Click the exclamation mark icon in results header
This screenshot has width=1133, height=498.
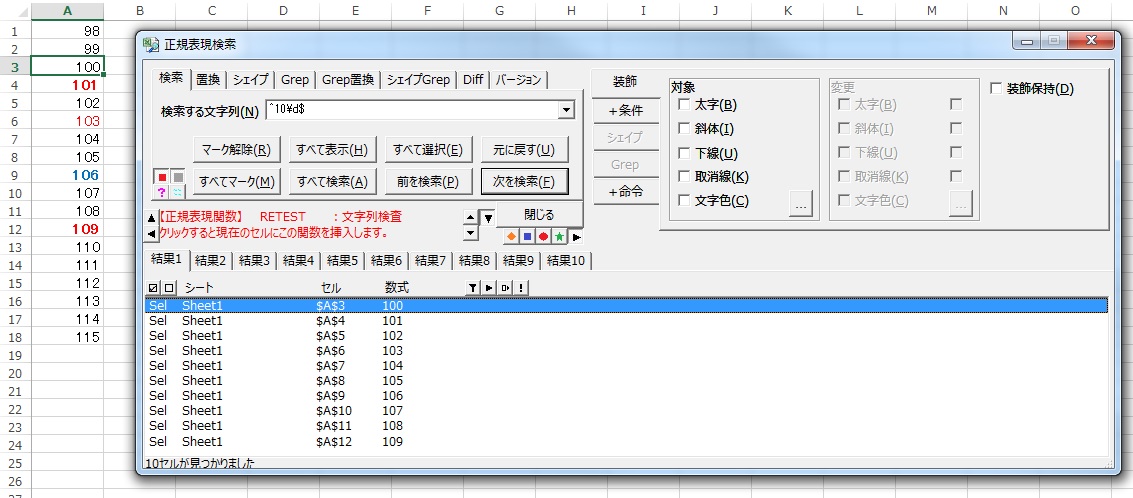click(521, 288)
